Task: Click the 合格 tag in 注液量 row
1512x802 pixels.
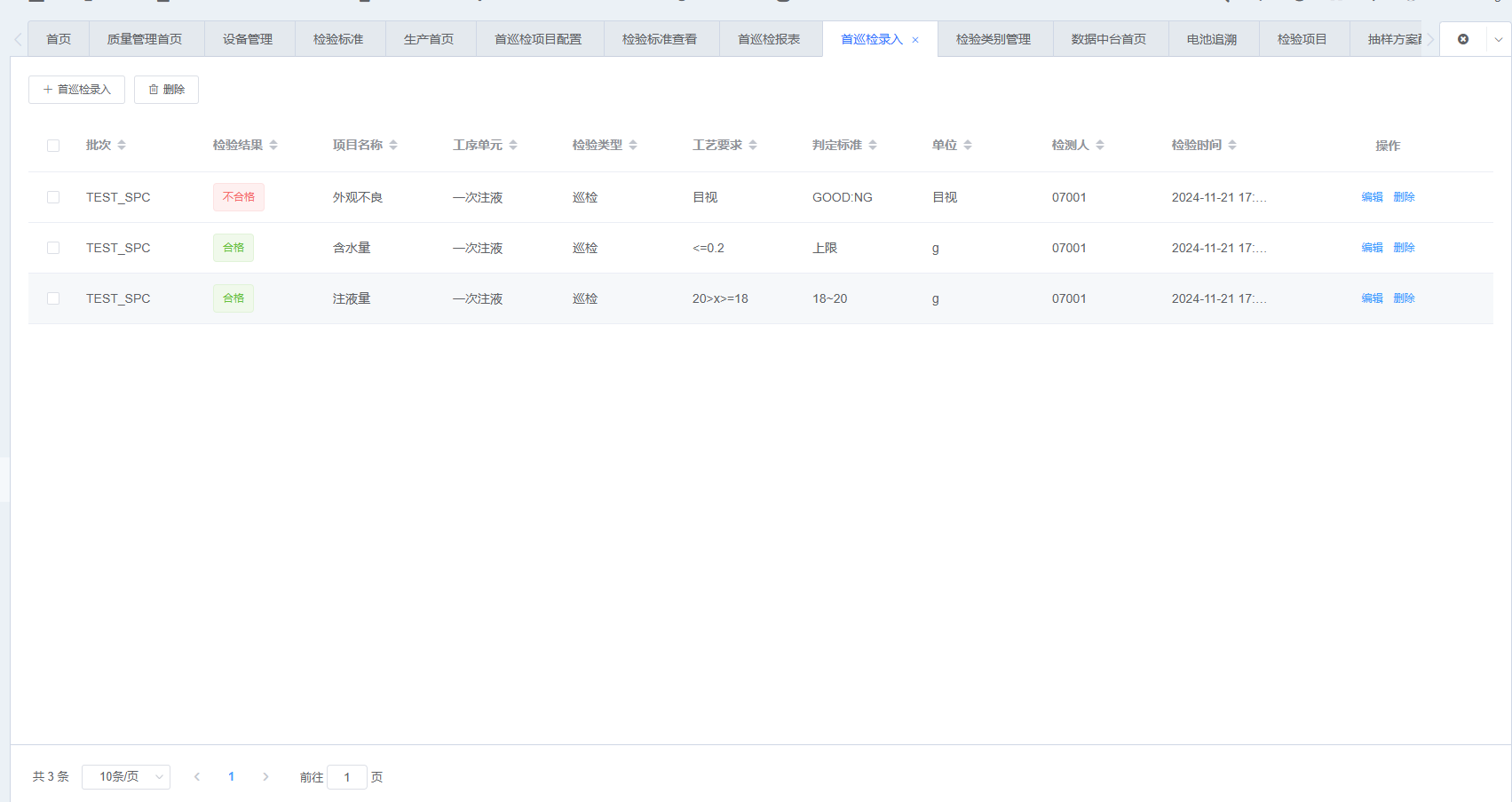Action: coord(234,298)
